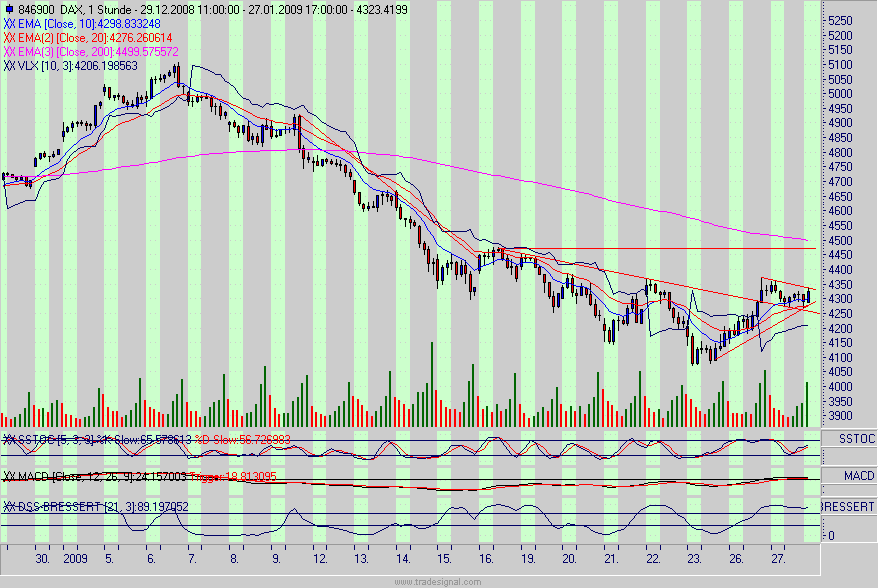Click the instrument icon beside 846900 DAX

(9, 7)
